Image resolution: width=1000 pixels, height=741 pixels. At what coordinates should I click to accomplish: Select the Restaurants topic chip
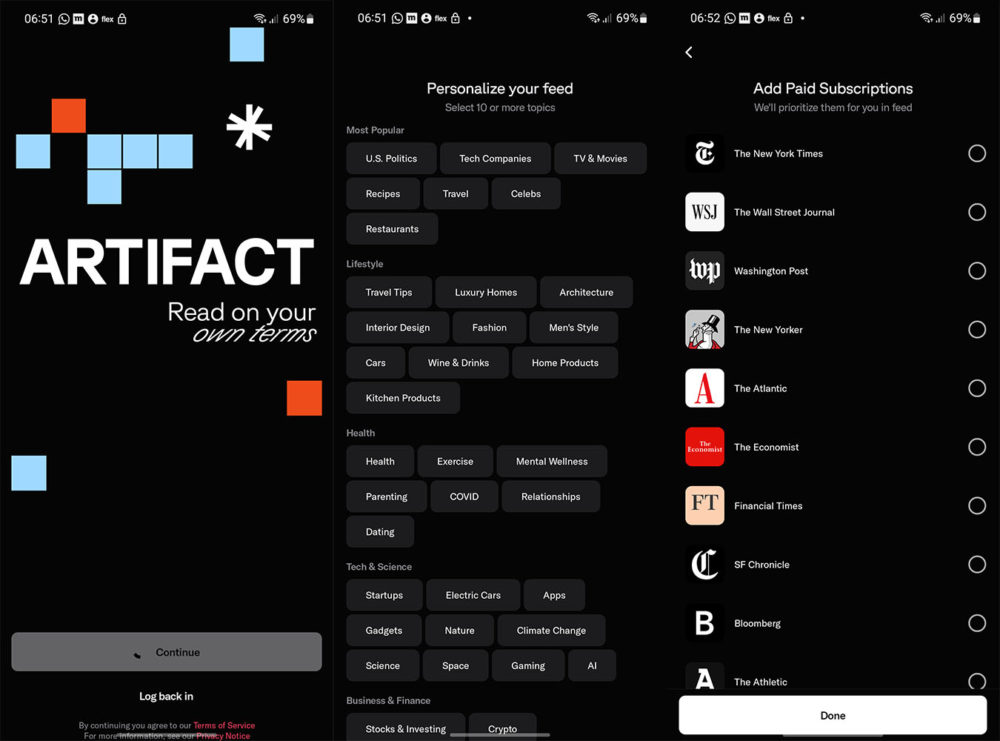point(392,229)
